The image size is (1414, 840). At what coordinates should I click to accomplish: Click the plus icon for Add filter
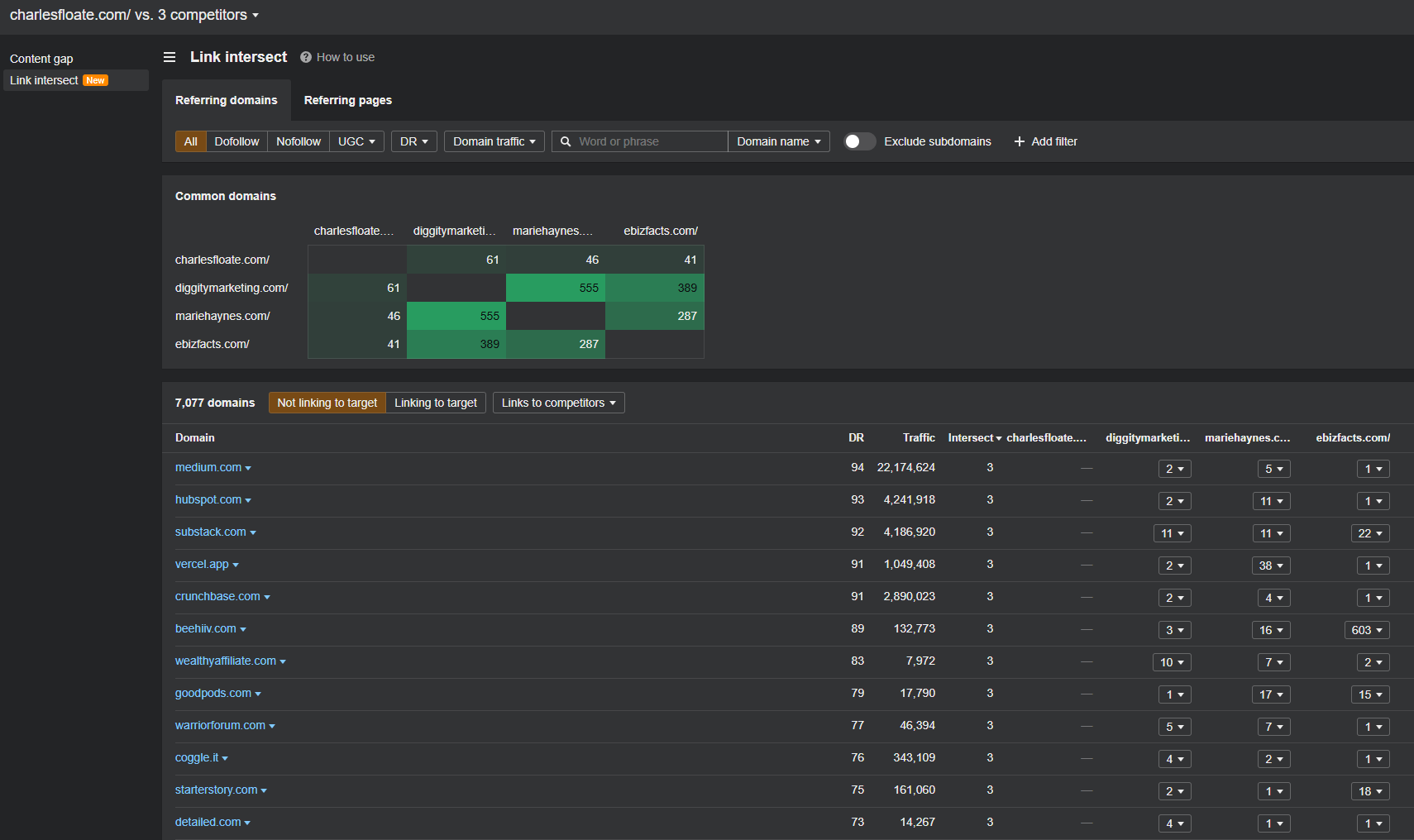1019,141
